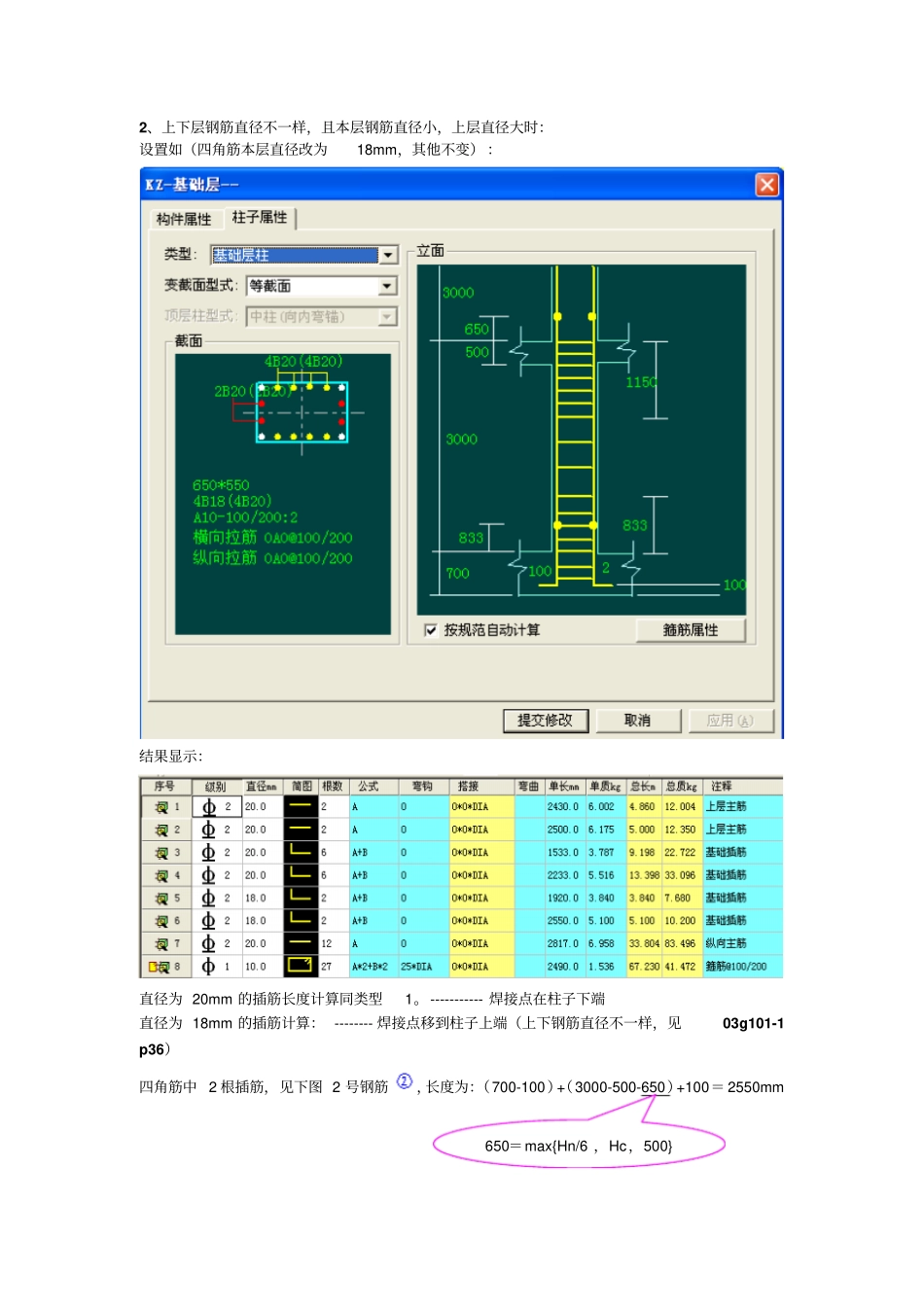924x1308 pixels.
Task: Click the 提交修改 button
Action: coord(545,721)
